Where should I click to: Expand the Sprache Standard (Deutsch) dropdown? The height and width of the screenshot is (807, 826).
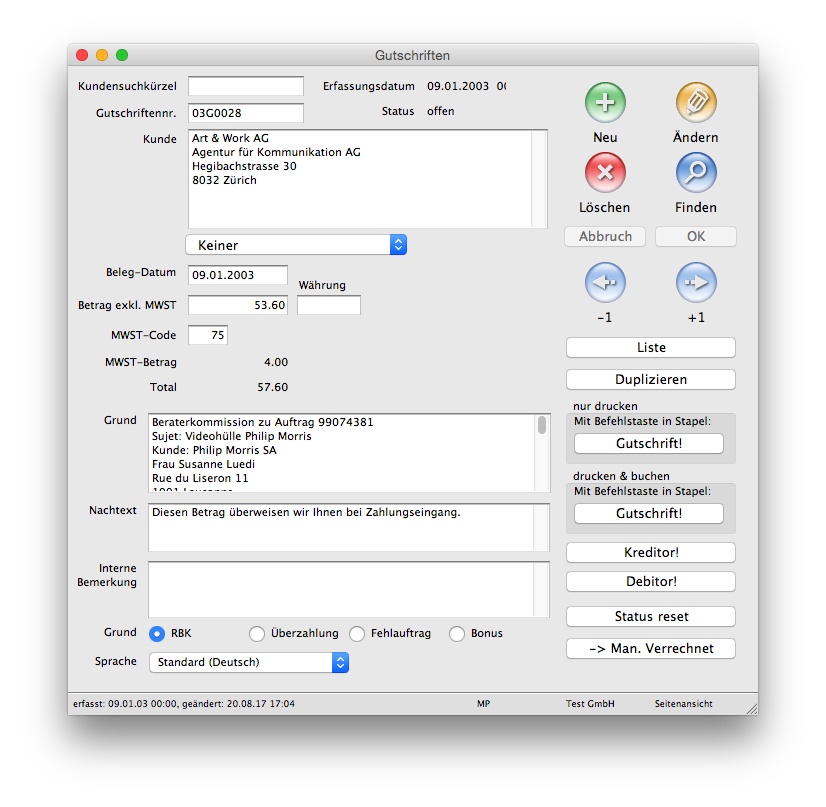click(x=249, y=662)
